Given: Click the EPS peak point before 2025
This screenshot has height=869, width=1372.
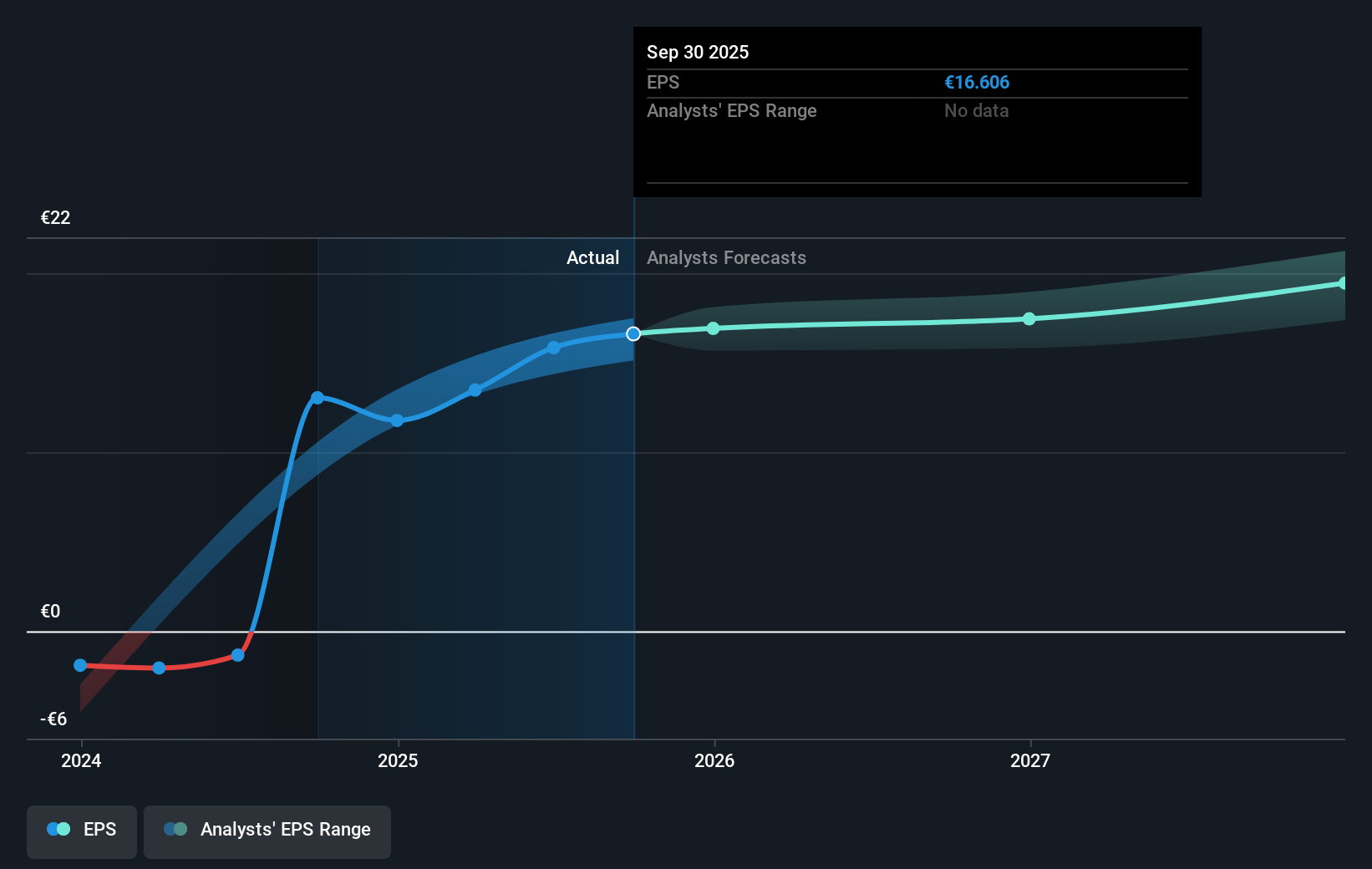Looking at the screenshot, I should (318, 398).
